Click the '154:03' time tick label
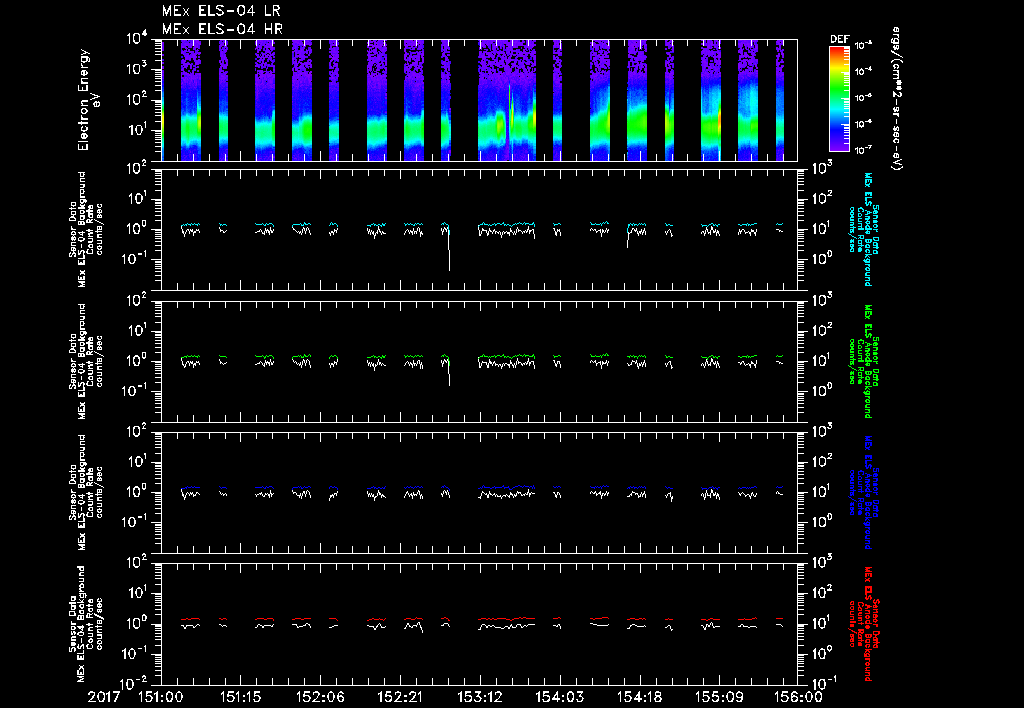Image resolution: width=1024 pixels, height=708 pixels. click(559, 698)
